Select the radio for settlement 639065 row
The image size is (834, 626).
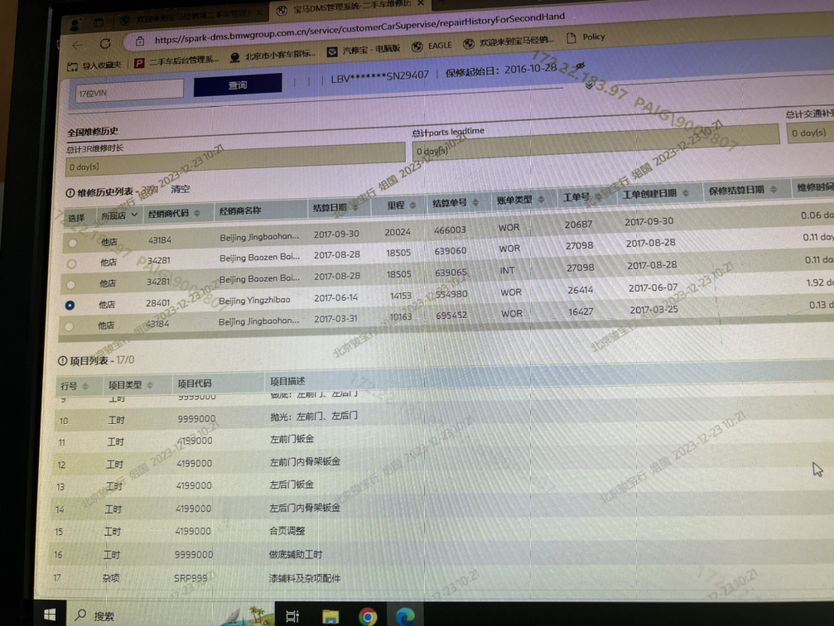[x=71, y=285]
